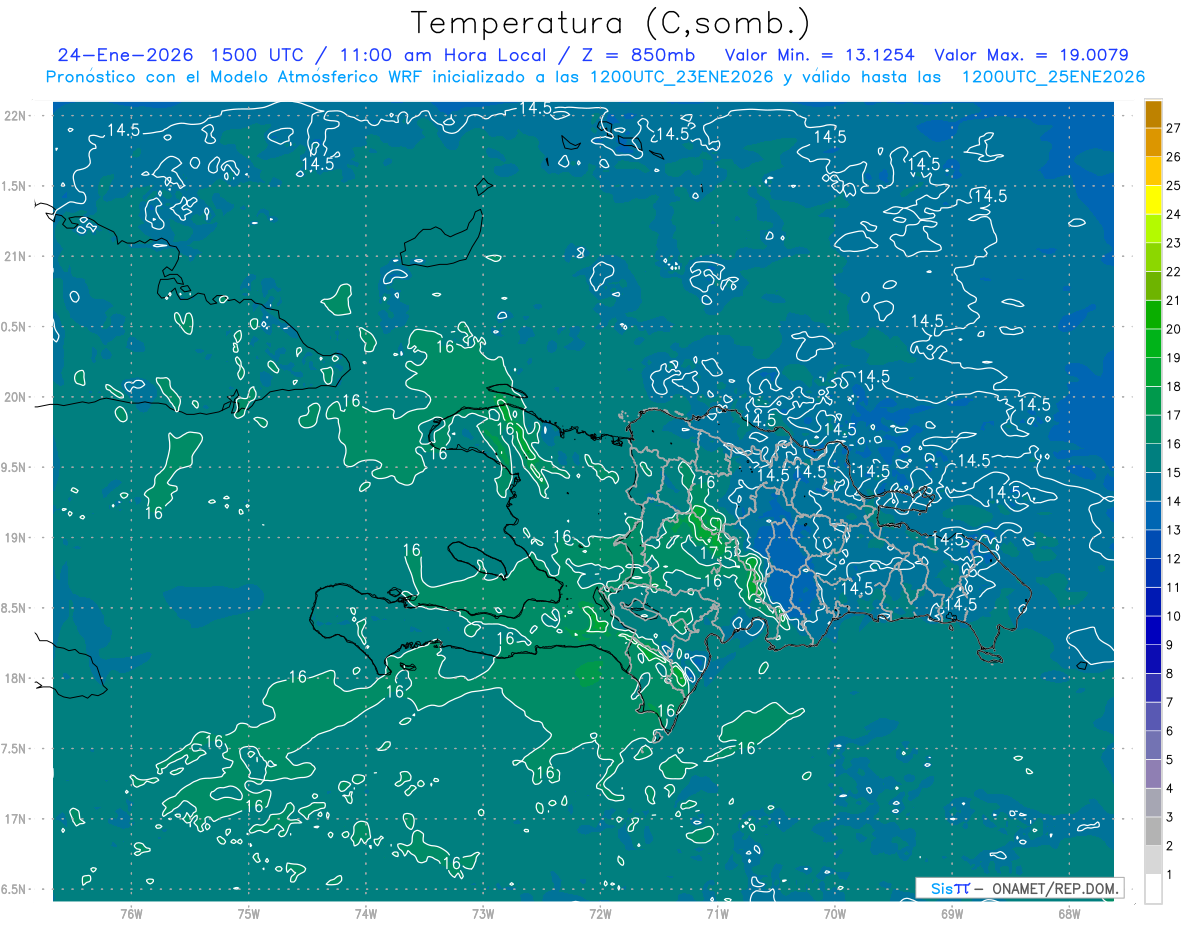This screenshot has height=927, width=1200.
Task: Click longitude axis label '76W'
Action: 131,913
